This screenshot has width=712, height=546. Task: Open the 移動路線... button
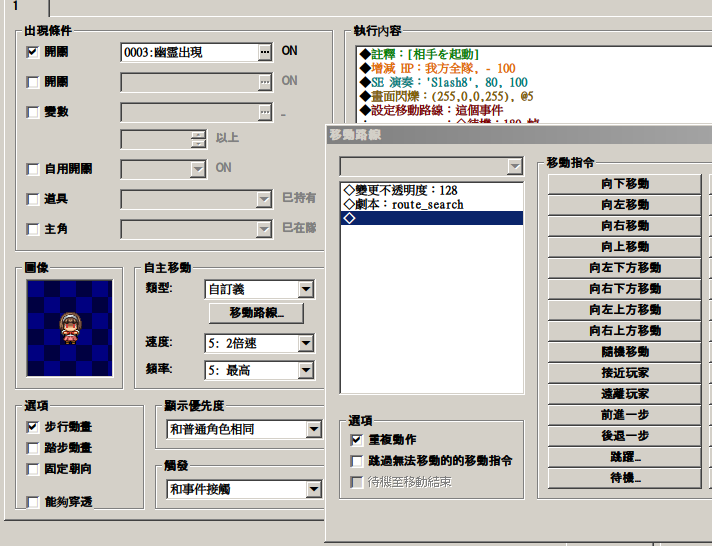256,313
